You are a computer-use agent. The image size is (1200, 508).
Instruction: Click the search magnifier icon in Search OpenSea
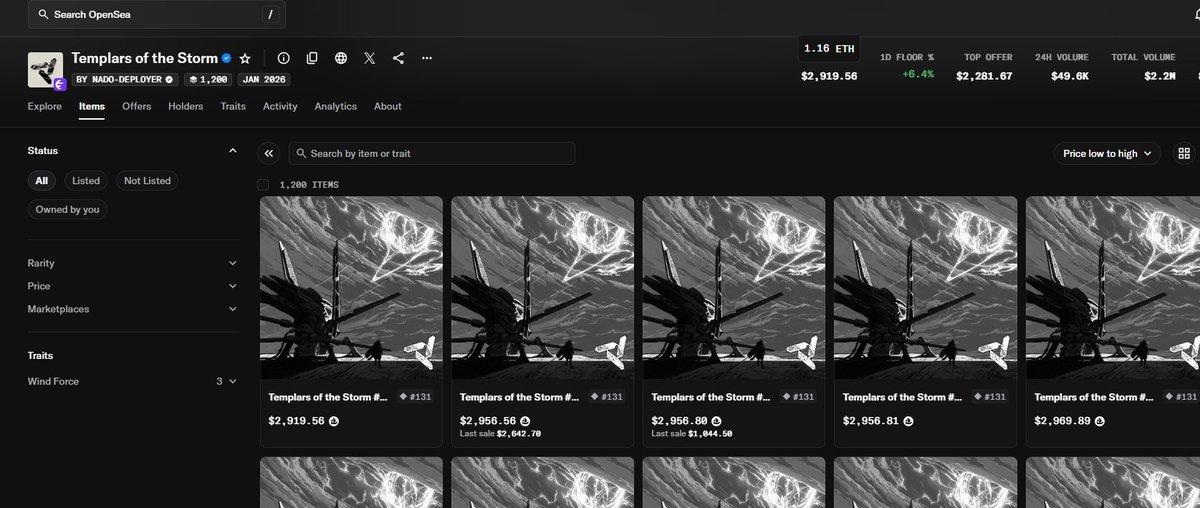click(x=44, y=15)
